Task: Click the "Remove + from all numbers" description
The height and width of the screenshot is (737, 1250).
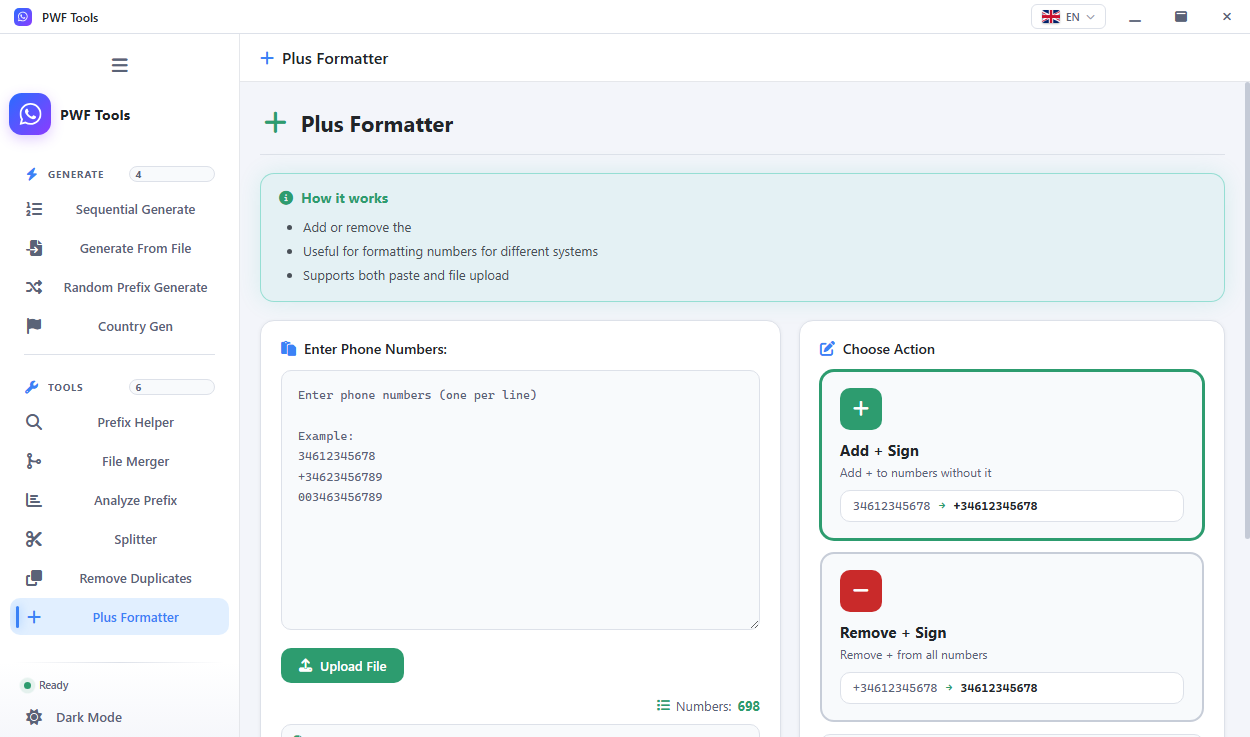Action: 914,655
